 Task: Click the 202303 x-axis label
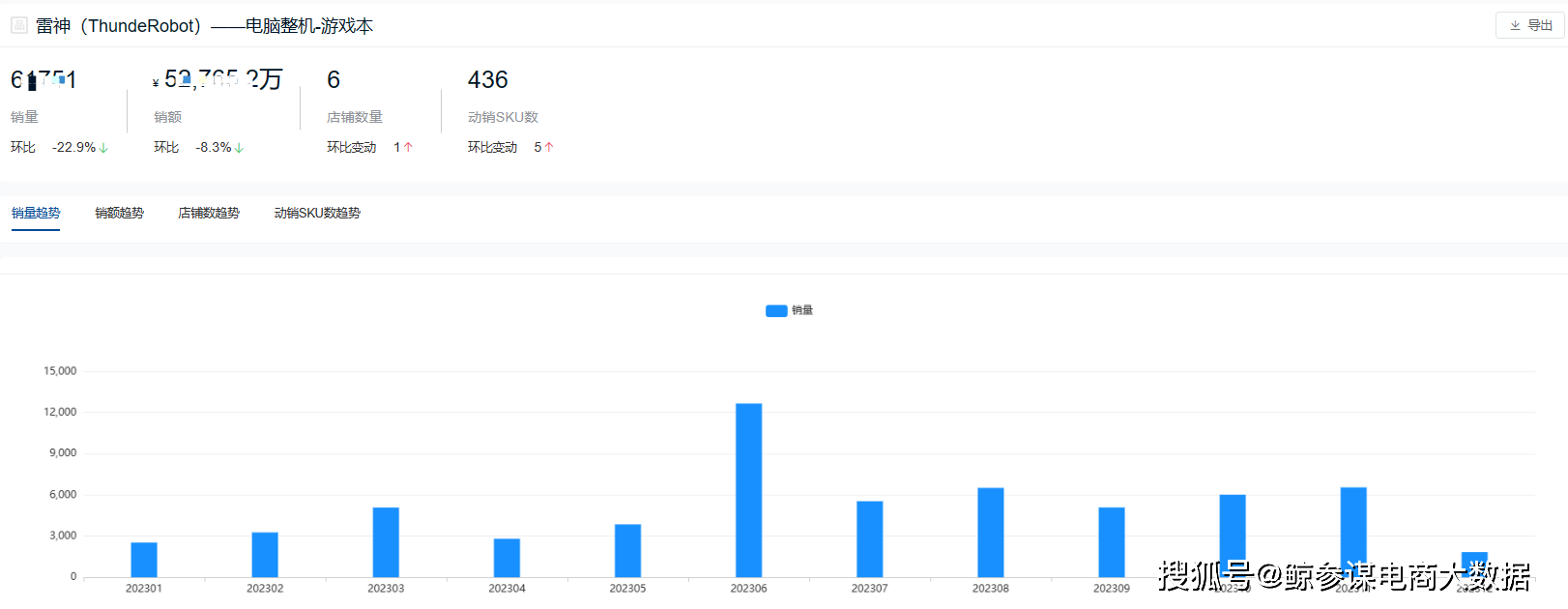[x=386, y=589]
